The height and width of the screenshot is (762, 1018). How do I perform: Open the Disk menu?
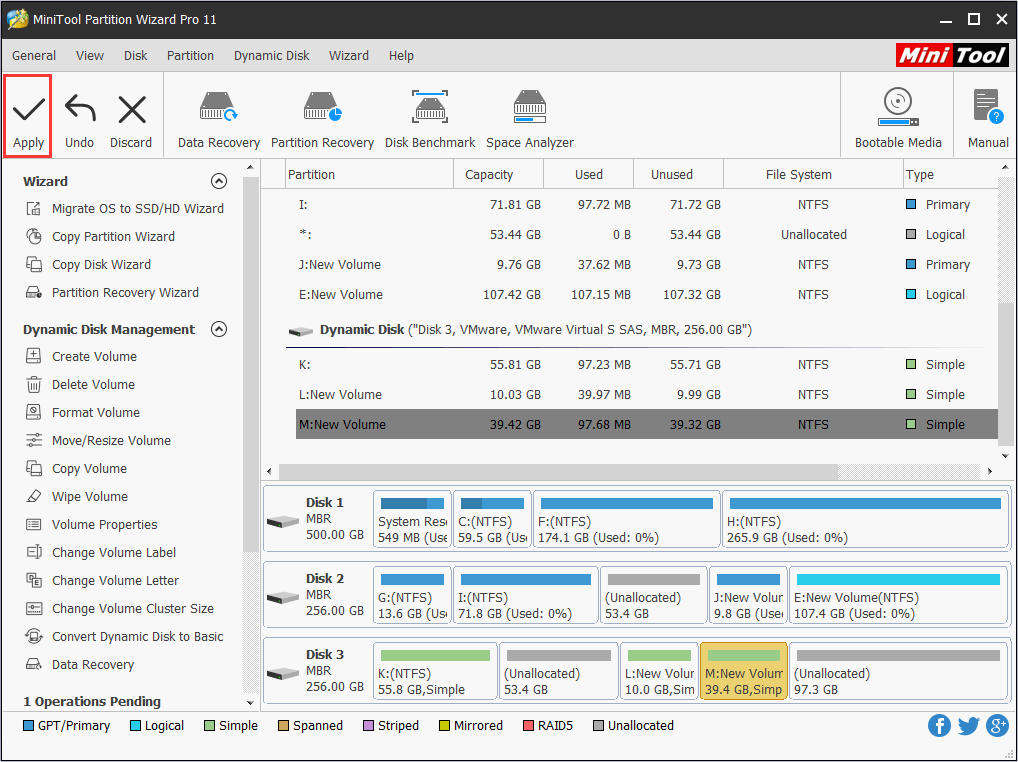coord(136,56)
